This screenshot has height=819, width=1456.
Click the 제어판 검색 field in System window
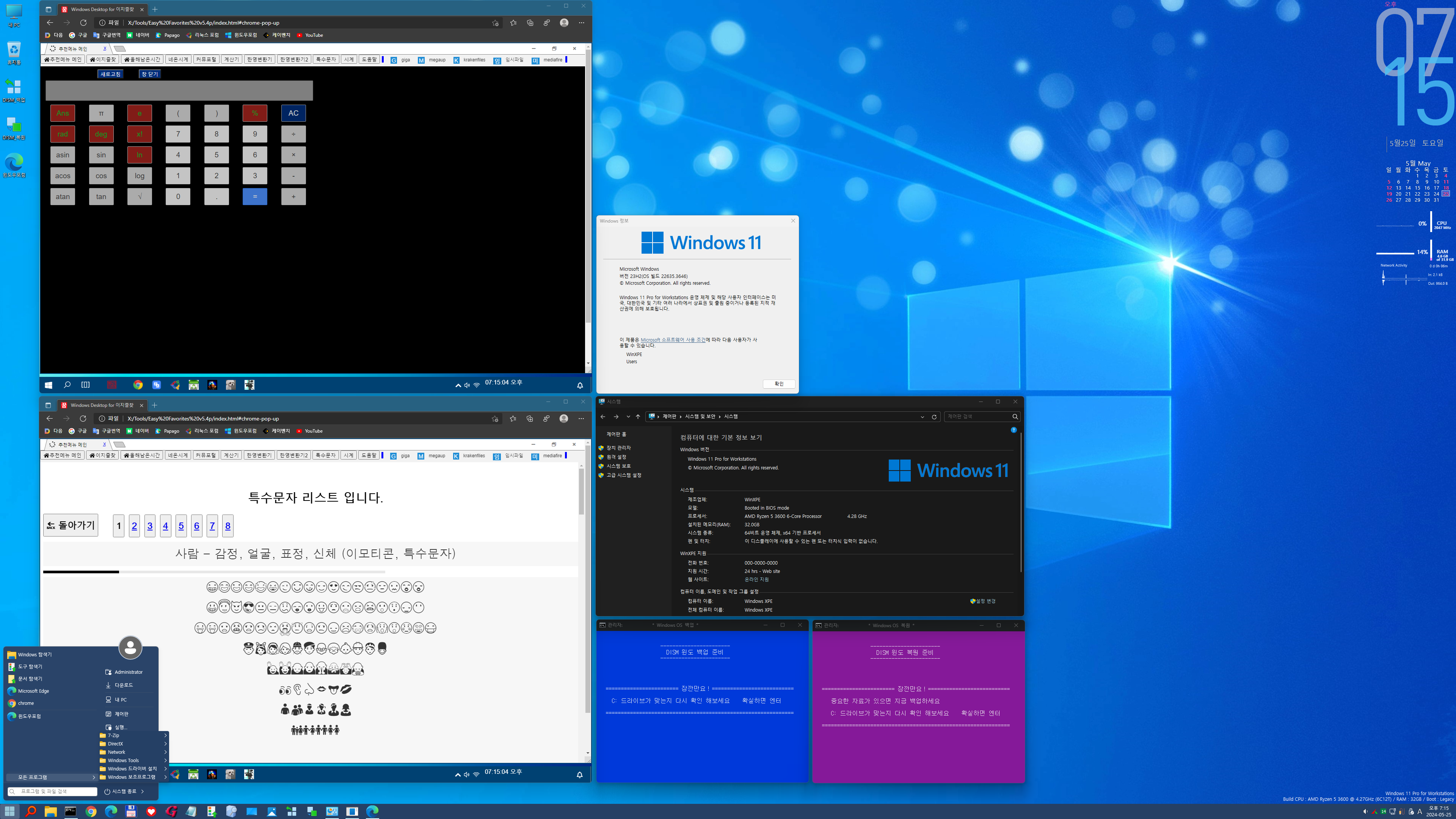[x=982, y=417]
